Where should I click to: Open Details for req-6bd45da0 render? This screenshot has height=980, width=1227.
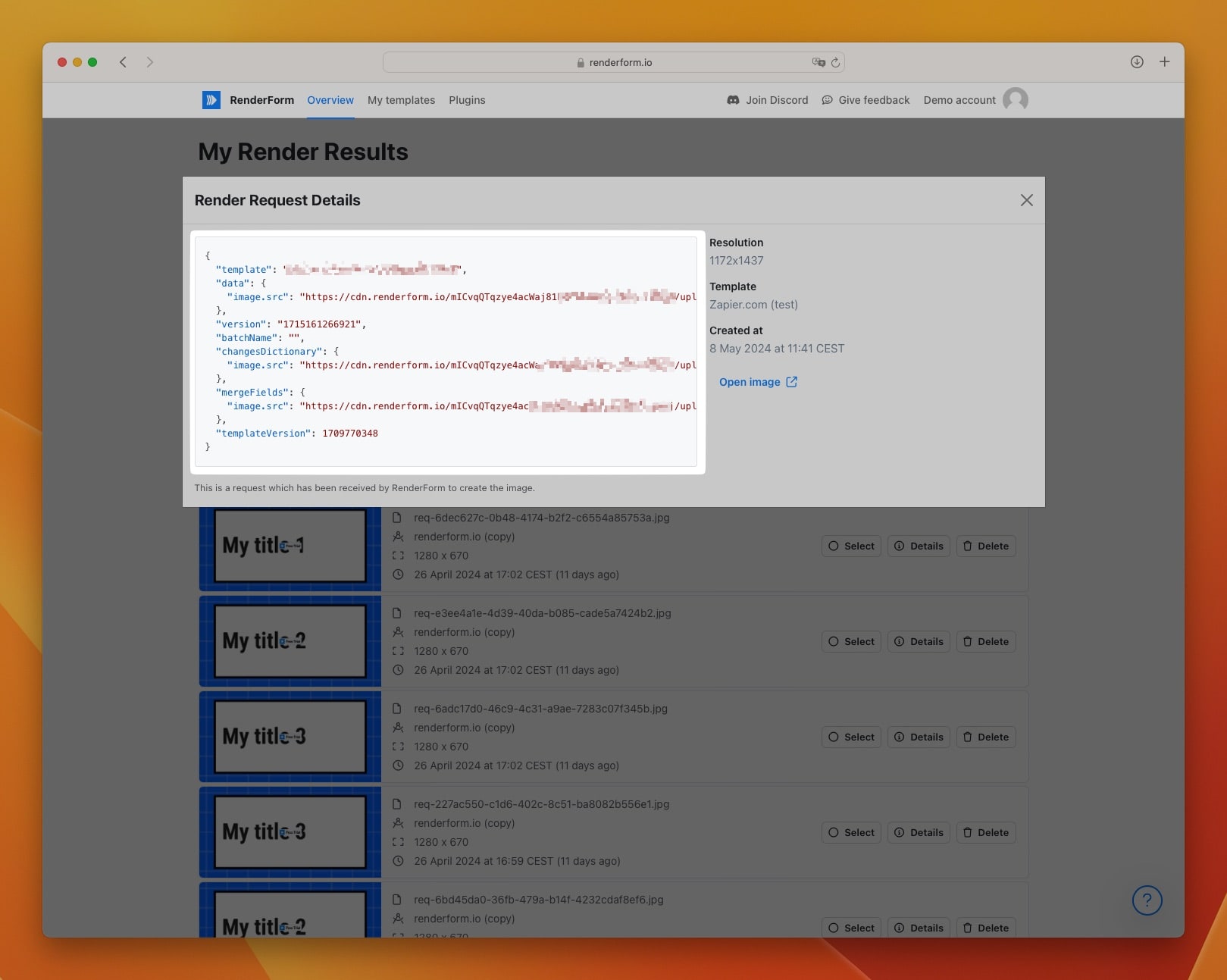919,928
